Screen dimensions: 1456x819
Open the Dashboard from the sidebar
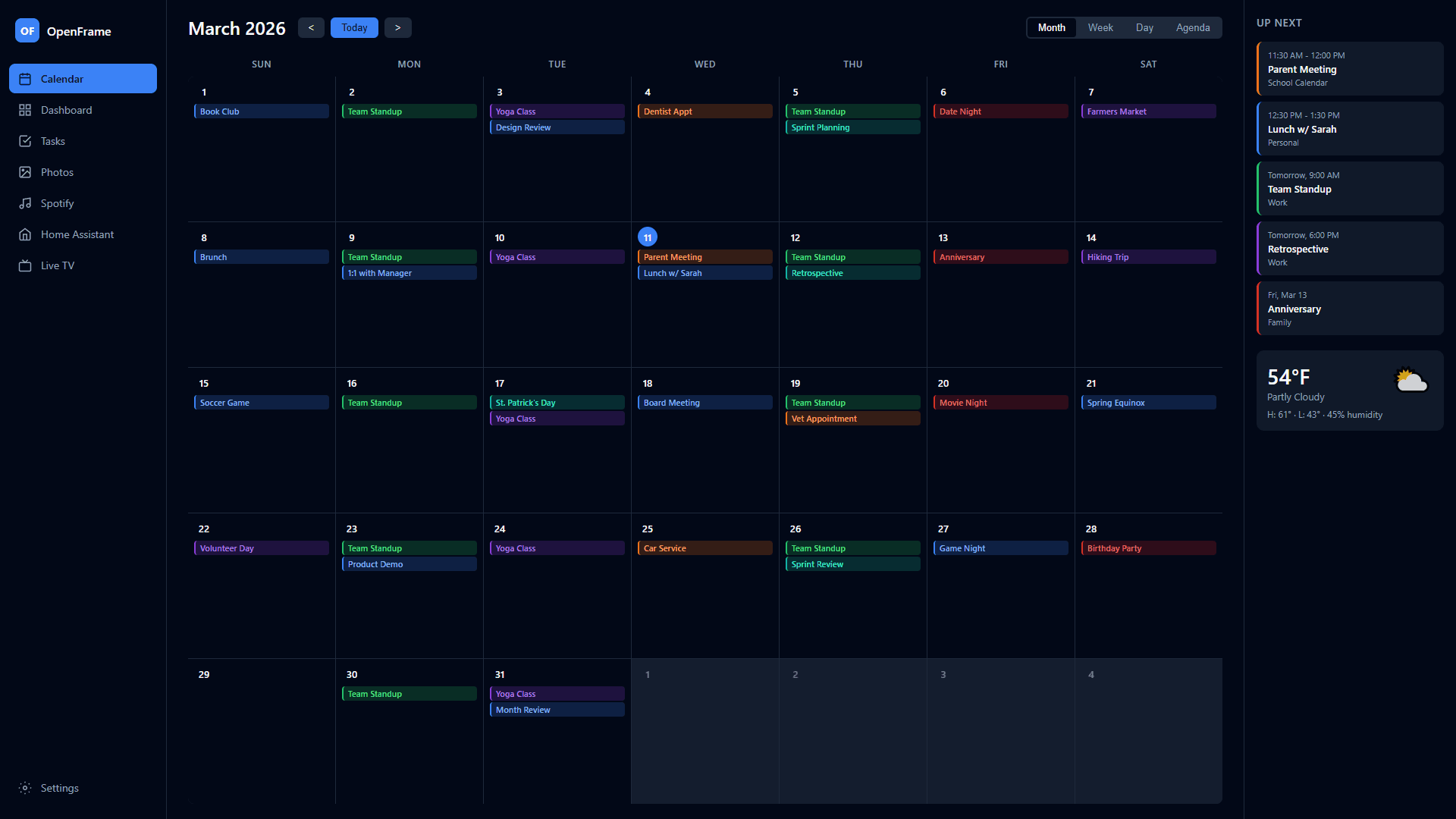tap(66, 110)
